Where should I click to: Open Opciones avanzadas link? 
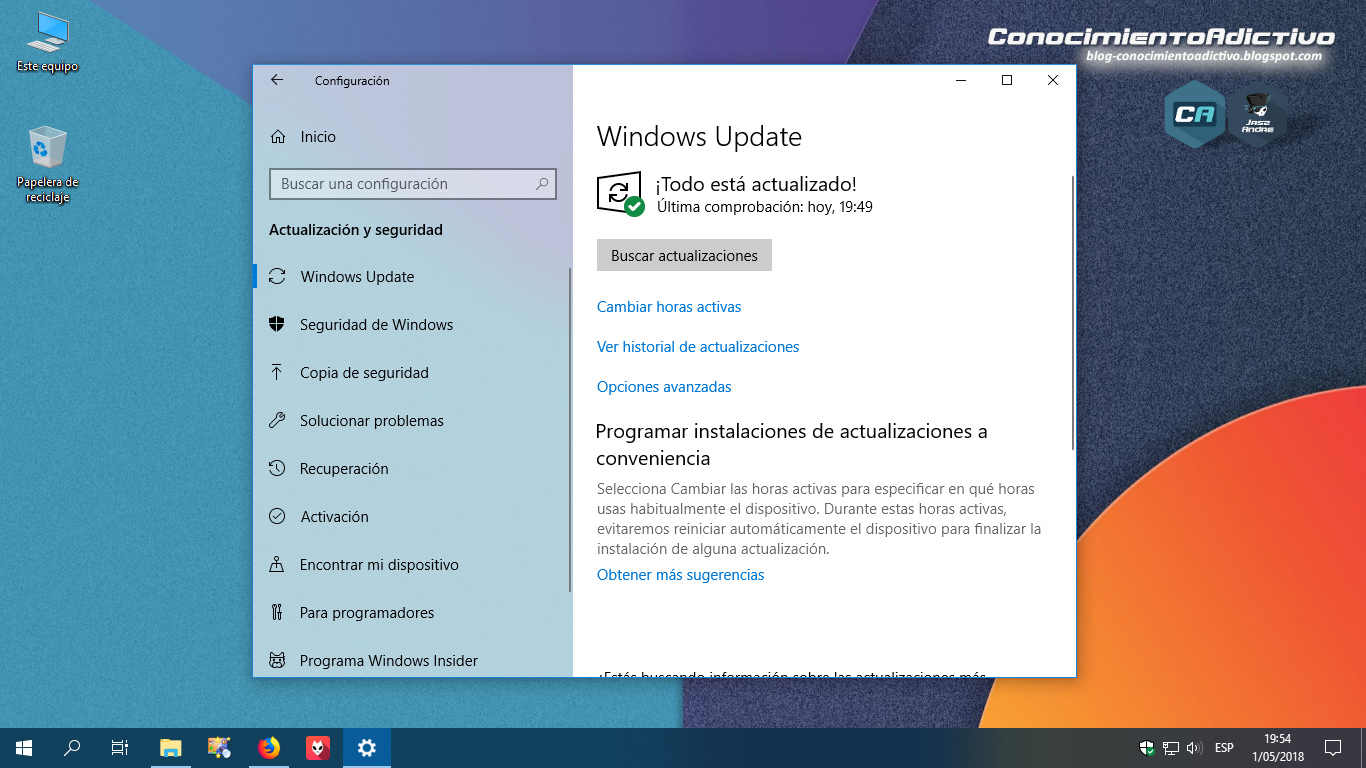(664, 387)
